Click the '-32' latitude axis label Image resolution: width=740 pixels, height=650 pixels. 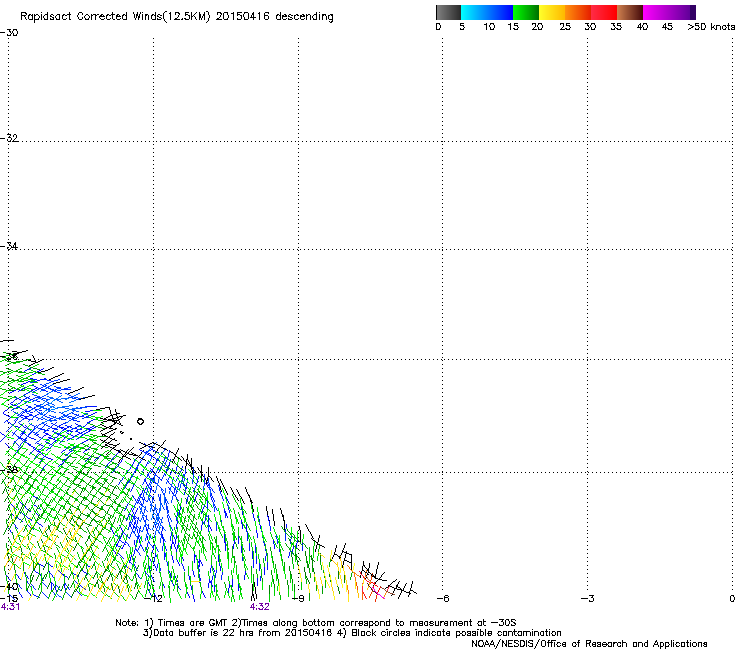pos(9,138)
